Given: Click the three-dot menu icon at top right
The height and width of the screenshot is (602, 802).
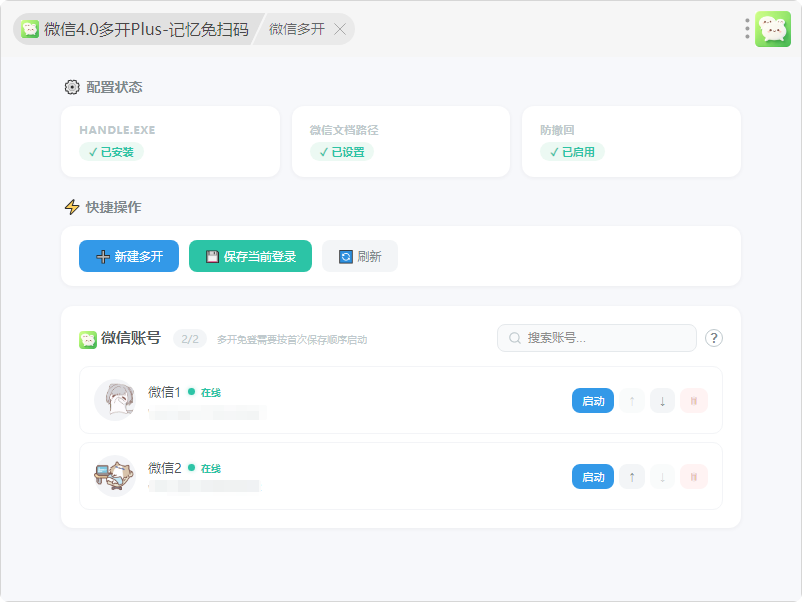Looking at the screenshot, I should (747, 29).
